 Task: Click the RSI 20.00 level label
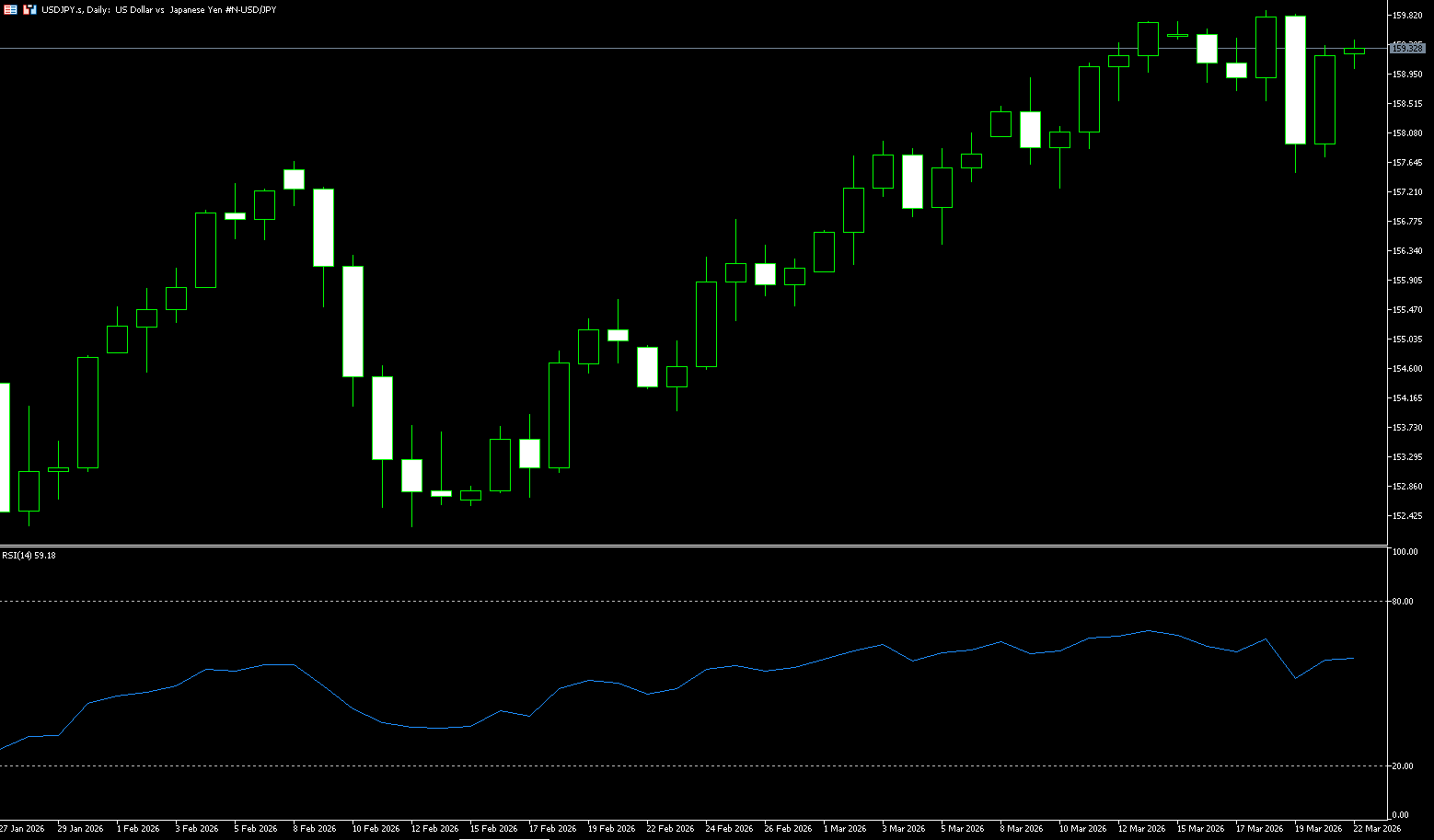(1404, 766)
